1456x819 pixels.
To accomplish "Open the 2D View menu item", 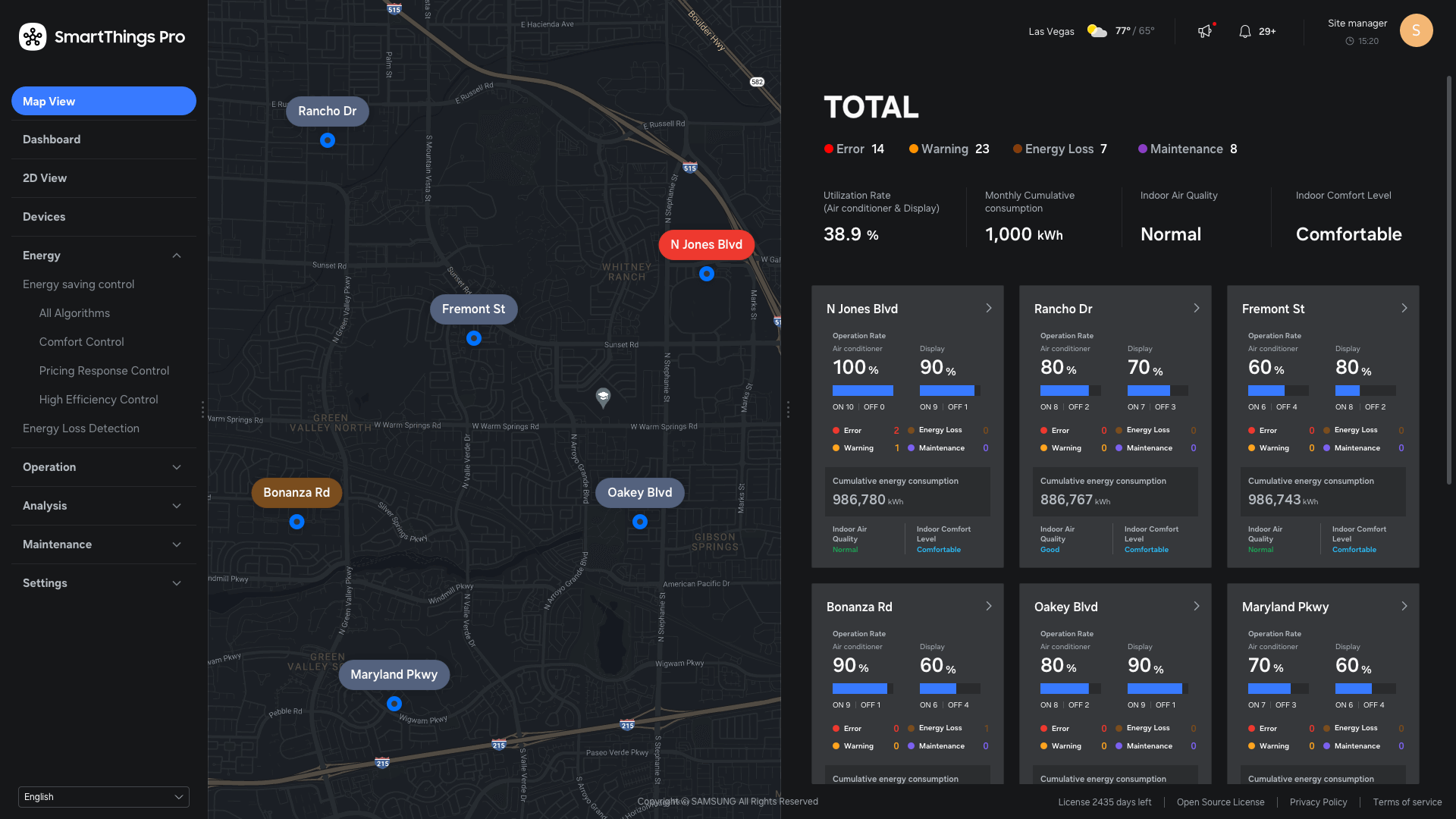I will 45,178.
